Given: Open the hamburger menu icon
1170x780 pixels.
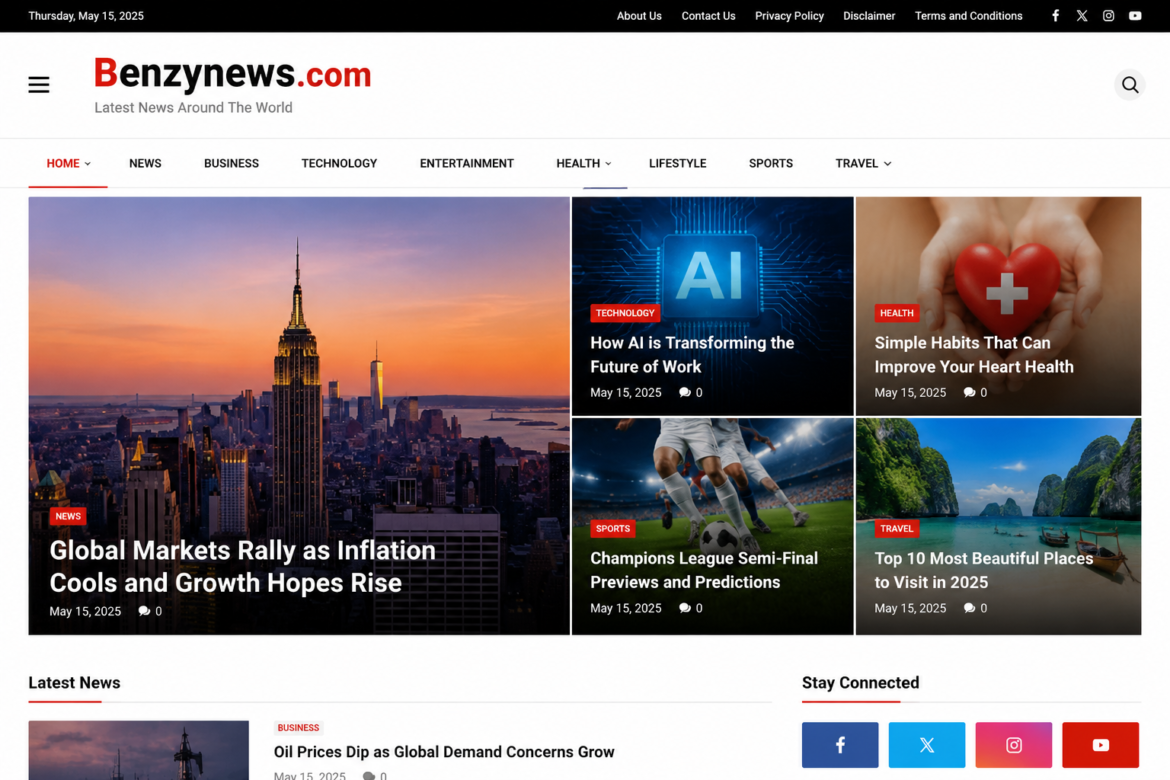Looking at the screenshot, I should point(39,85).
